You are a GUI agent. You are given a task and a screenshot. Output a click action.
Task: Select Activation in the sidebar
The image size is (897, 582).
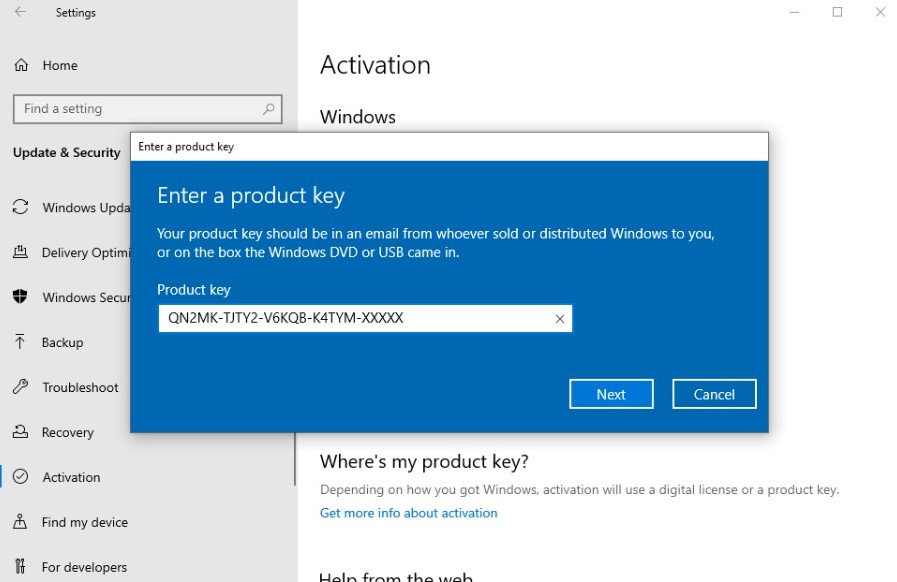pyautogui.click(x=71, y=477)
